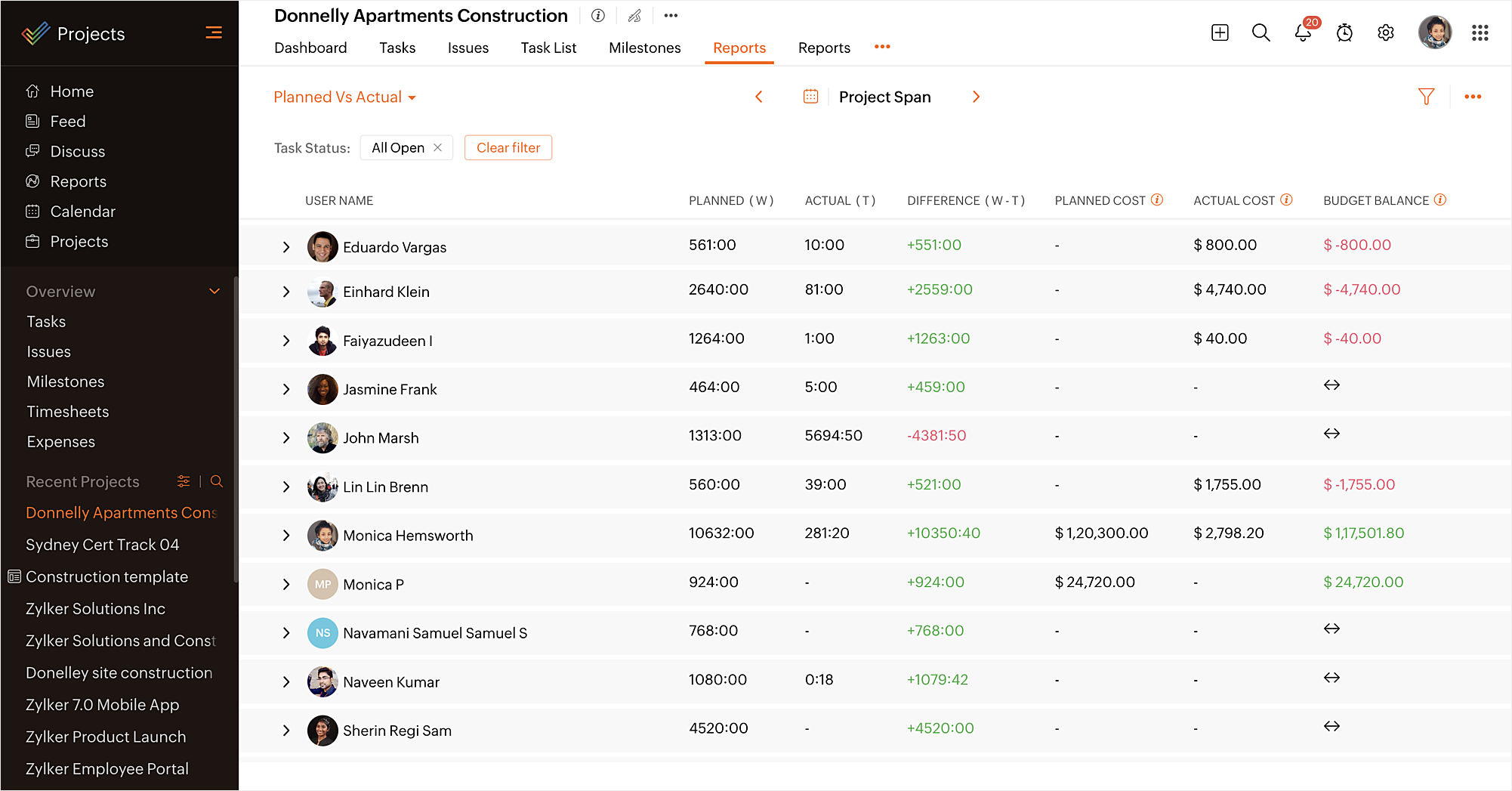Screen dimensions: 1512x791
Task: Open the settings gear icon
Action: click(x=1385, y=32)
